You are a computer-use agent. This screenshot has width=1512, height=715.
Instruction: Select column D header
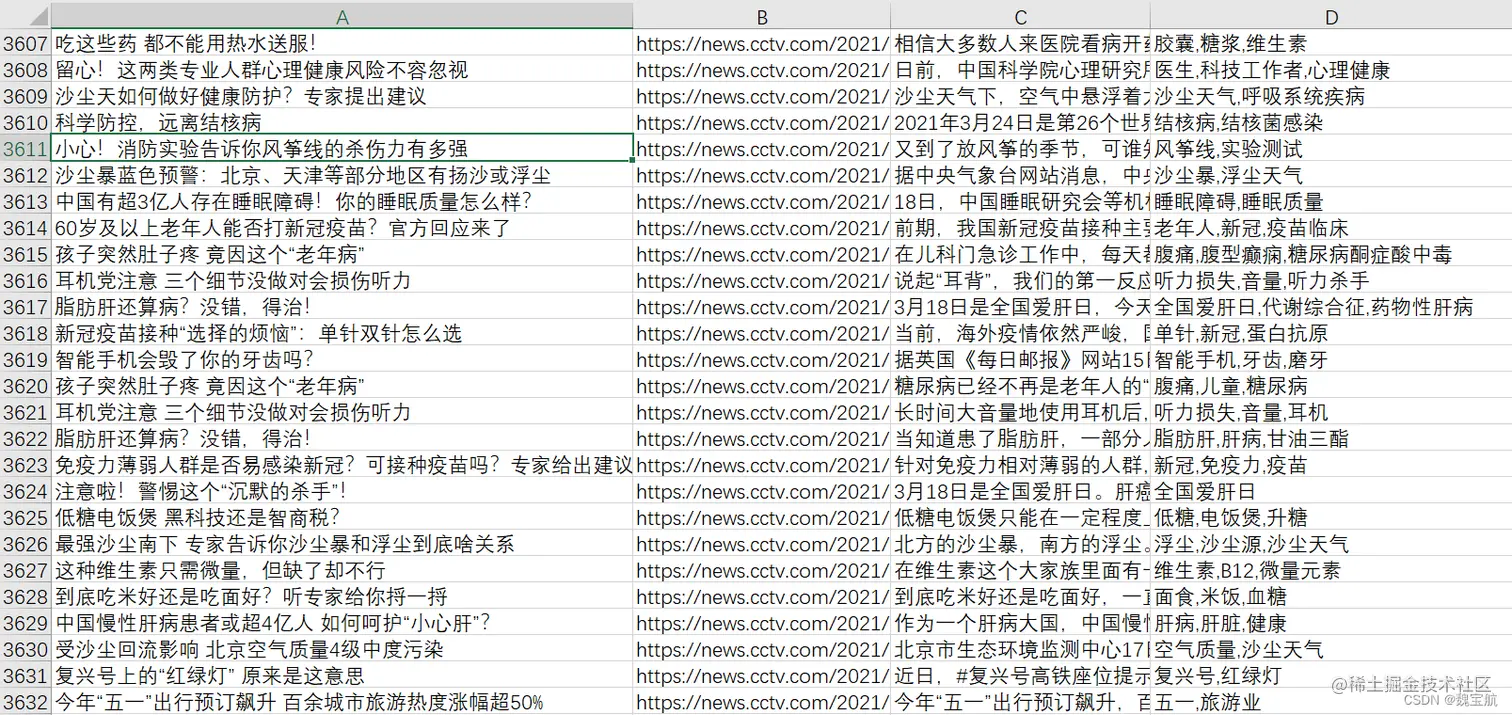(1331, 16)
